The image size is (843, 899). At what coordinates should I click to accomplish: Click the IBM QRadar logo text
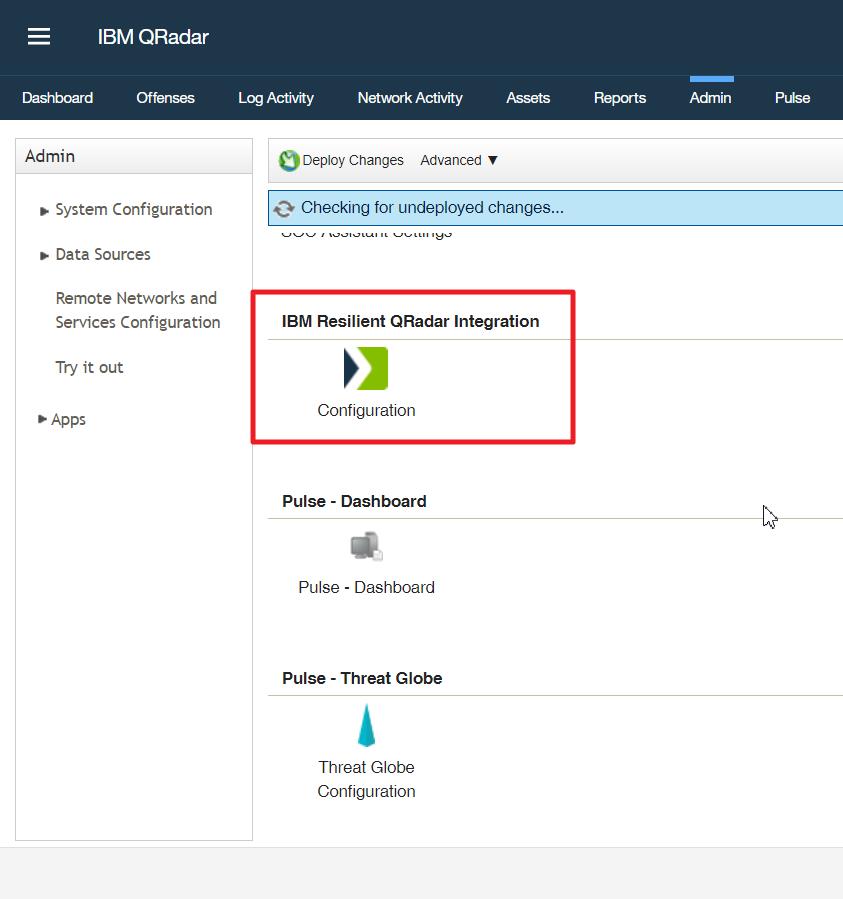pyautogui.click(x=152, y=37)
